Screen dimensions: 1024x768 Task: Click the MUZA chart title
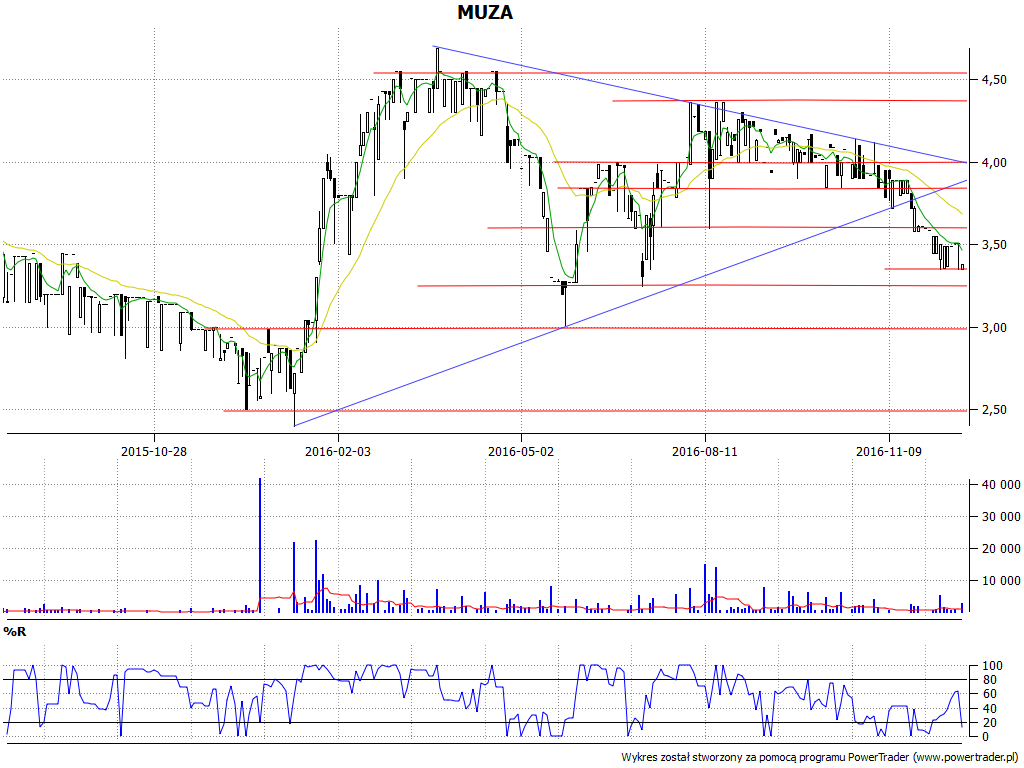pyautogui.click(x=485, y=12)
